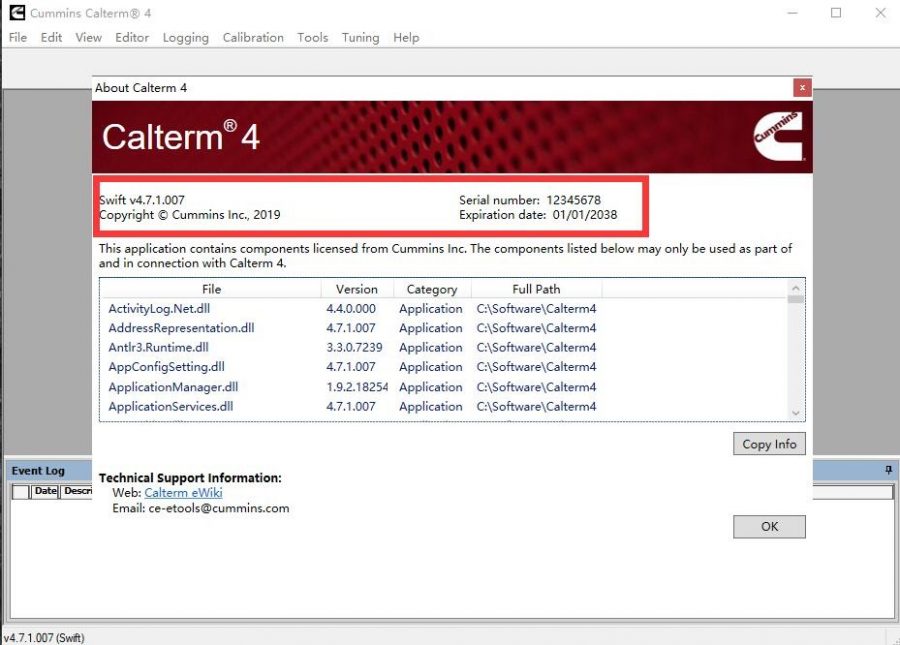Sort components by the Full Path column
Image resolution: width=900 pixels, height=645 pixels.
click(x=536, y=288)
